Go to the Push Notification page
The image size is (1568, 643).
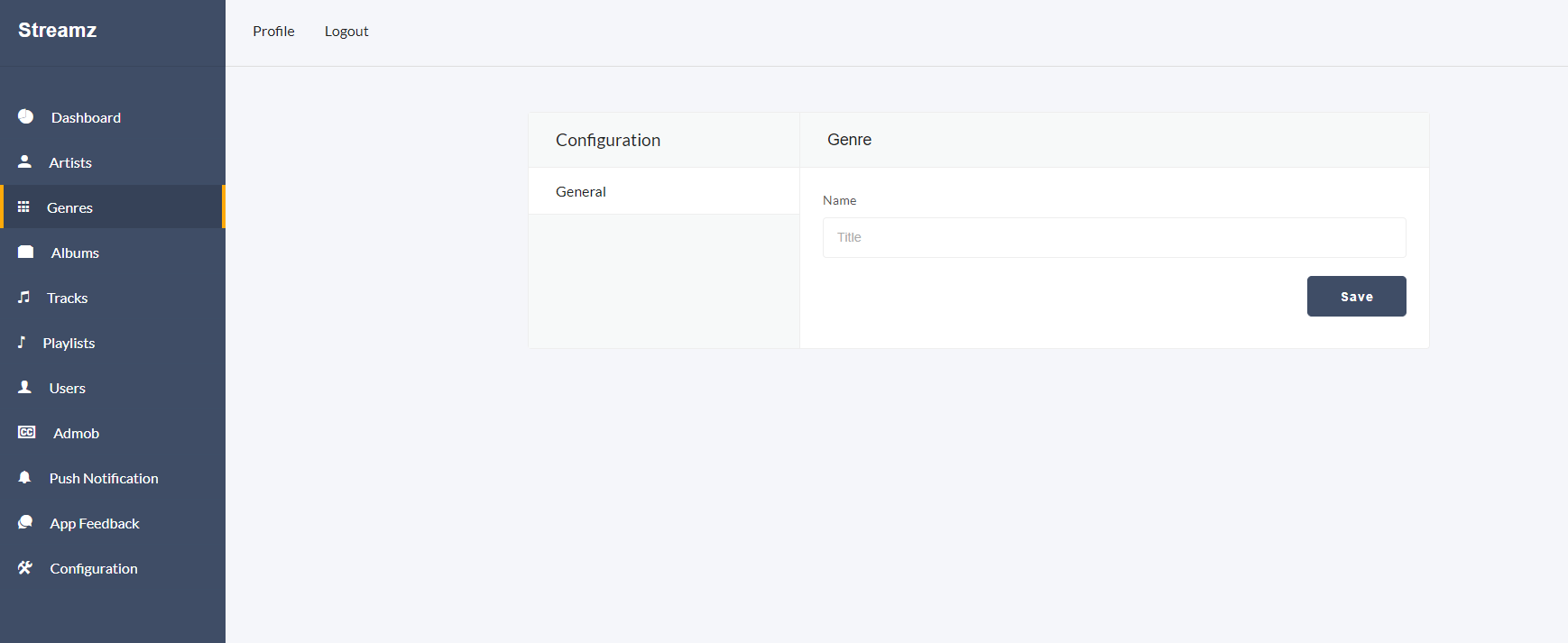104,479
